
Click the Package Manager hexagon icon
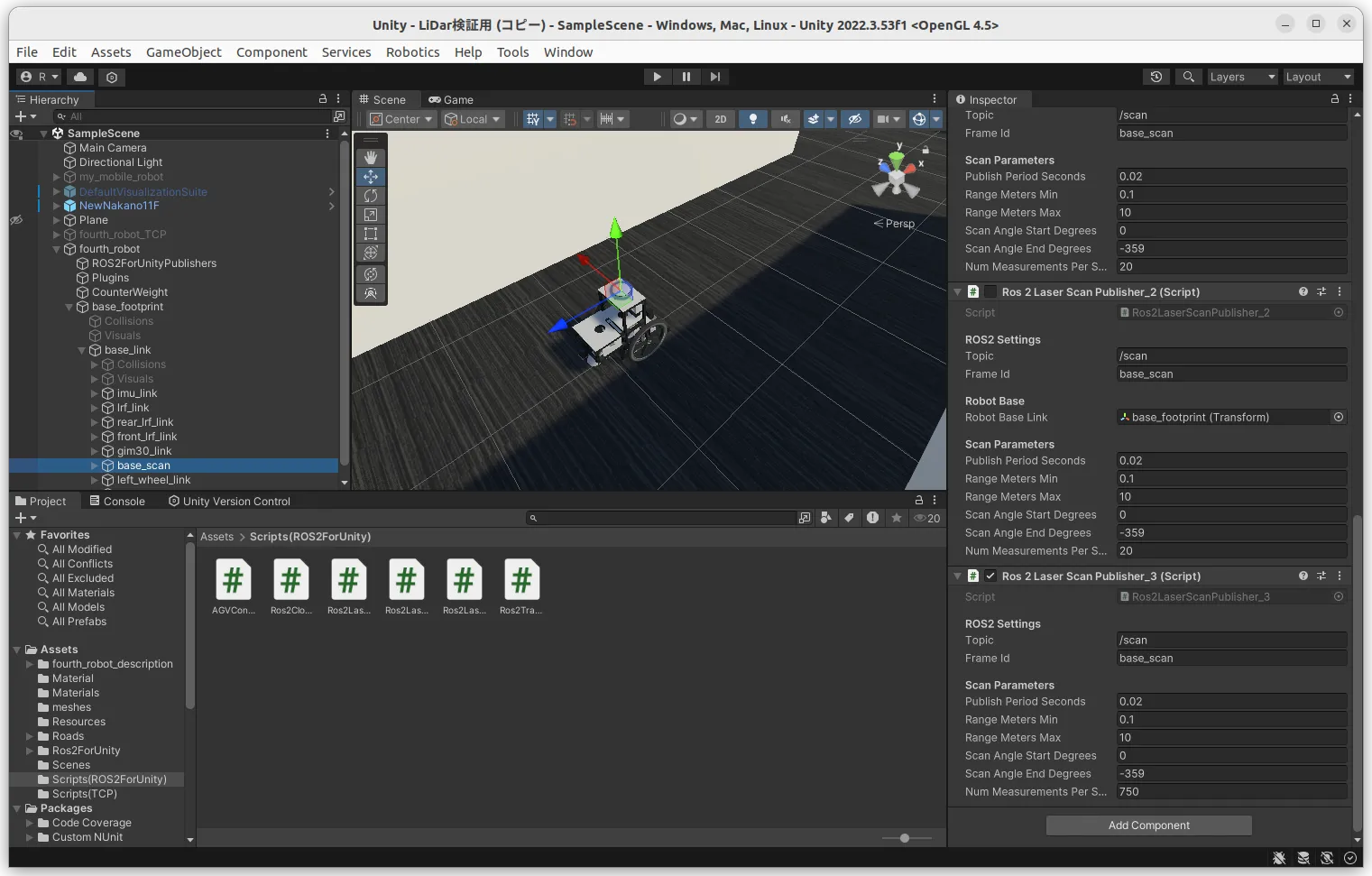click(112, 77)
